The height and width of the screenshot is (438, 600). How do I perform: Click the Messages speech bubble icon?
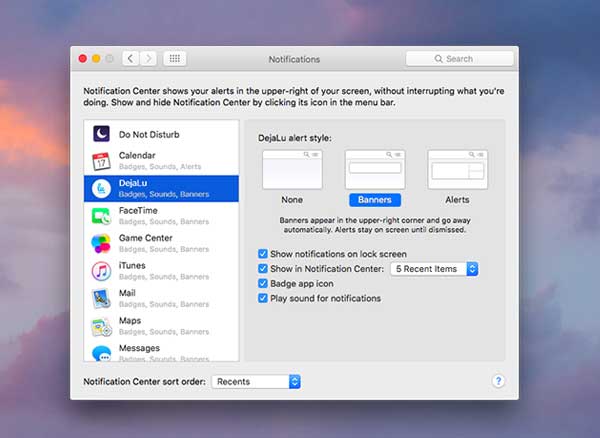click(x=101, y=353)
